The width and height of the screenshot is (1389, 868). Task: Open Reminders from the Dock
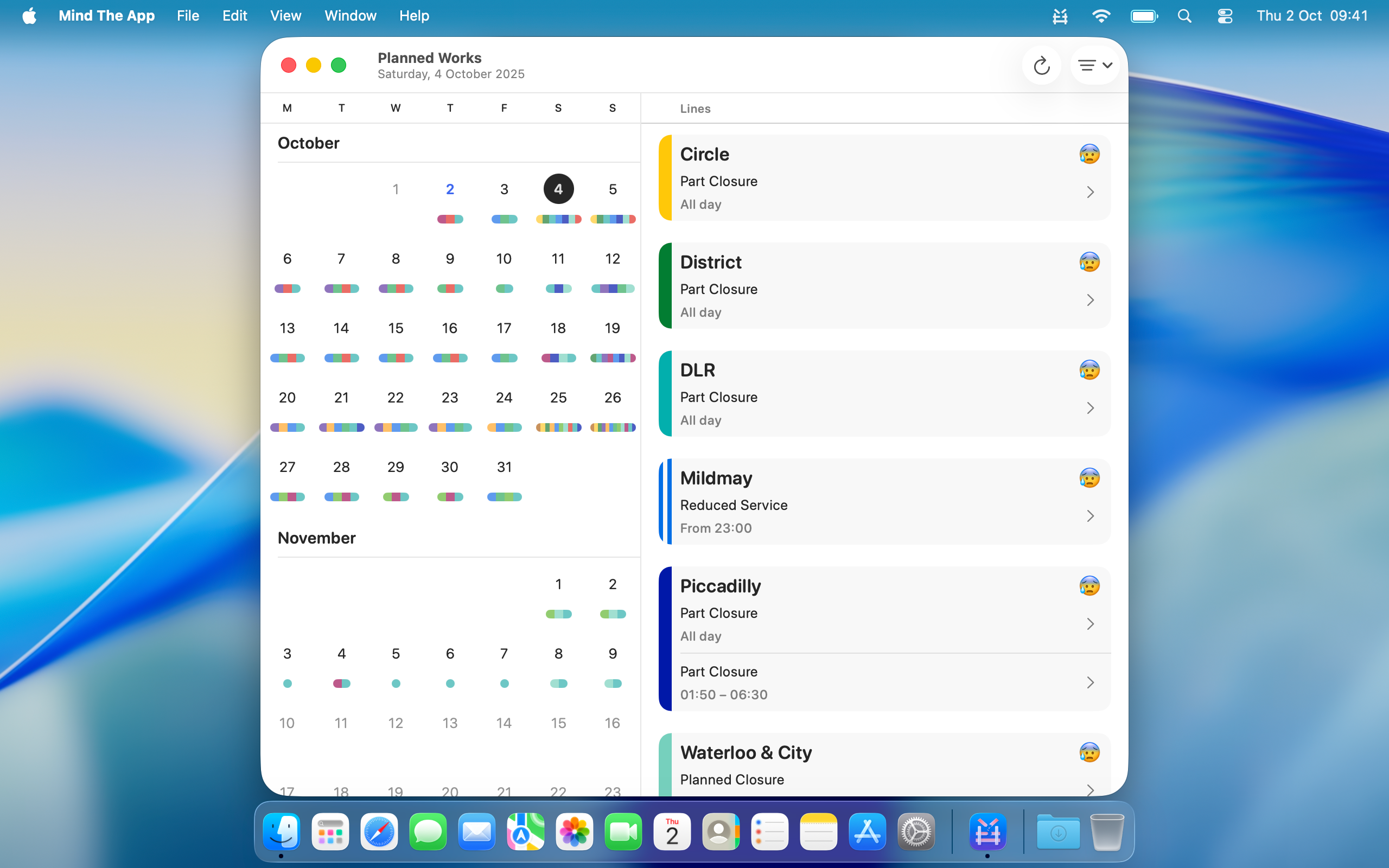click(x=769, y=831)
